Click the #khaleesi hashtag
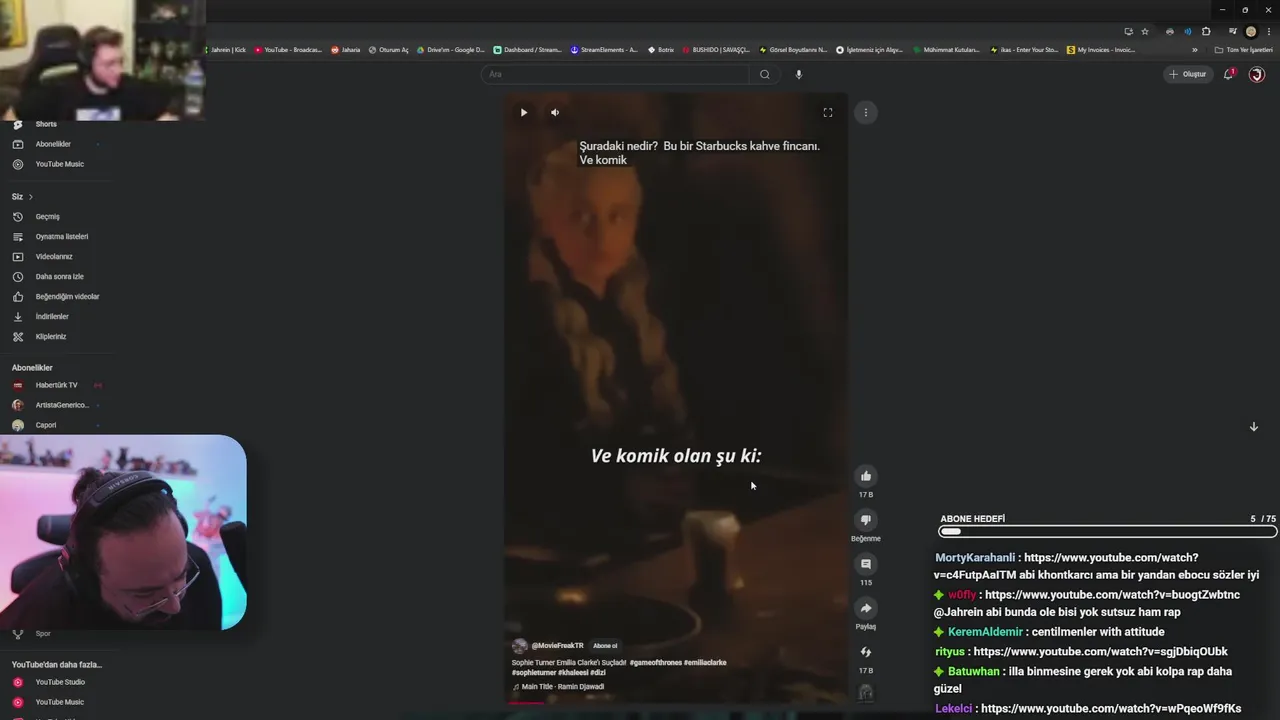The width and height of the screenshot is (1280, 720). (x=572, y=673)
